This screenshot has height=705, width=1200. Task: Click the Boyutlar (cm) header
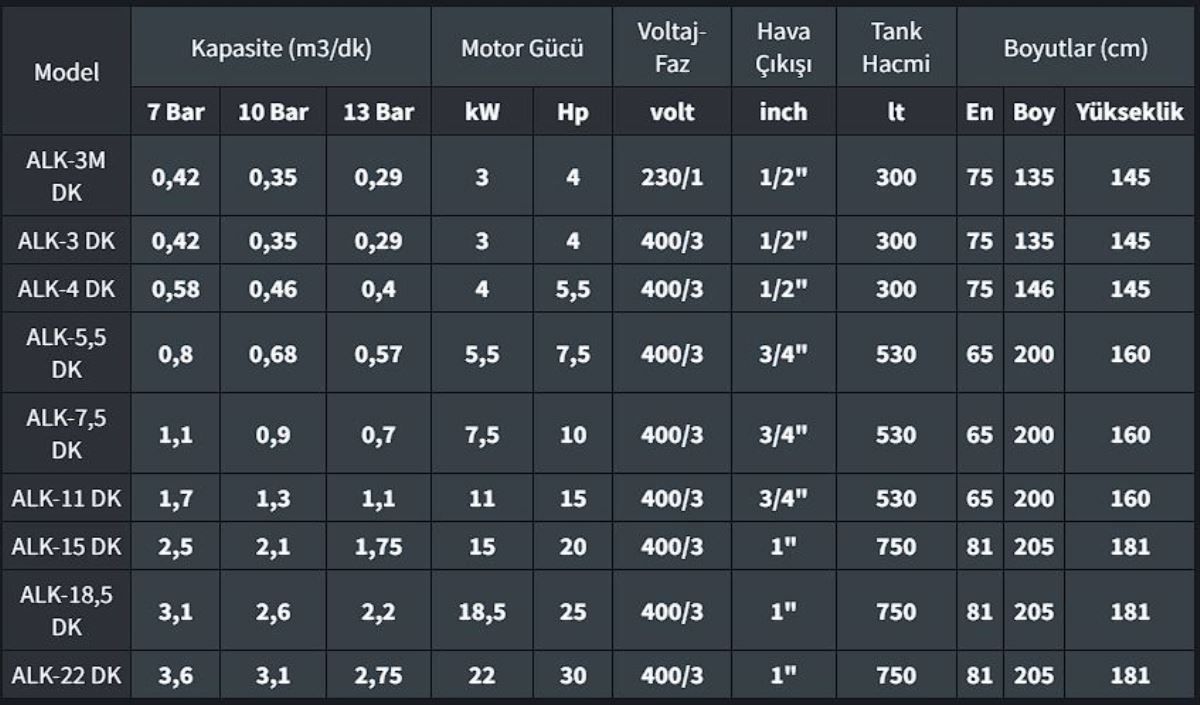[1075, 48]
